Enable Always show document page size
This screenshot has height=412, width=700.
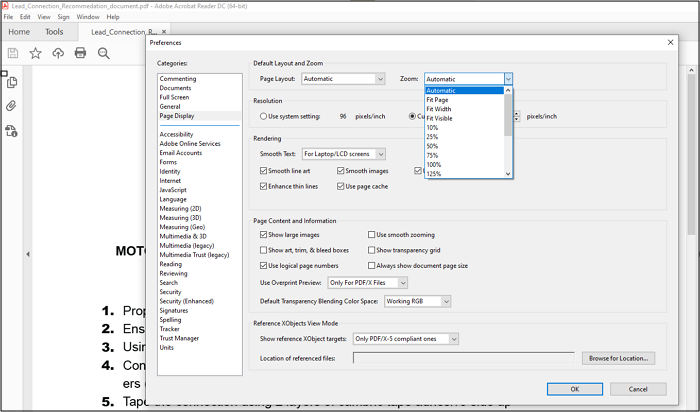point(371,266)
